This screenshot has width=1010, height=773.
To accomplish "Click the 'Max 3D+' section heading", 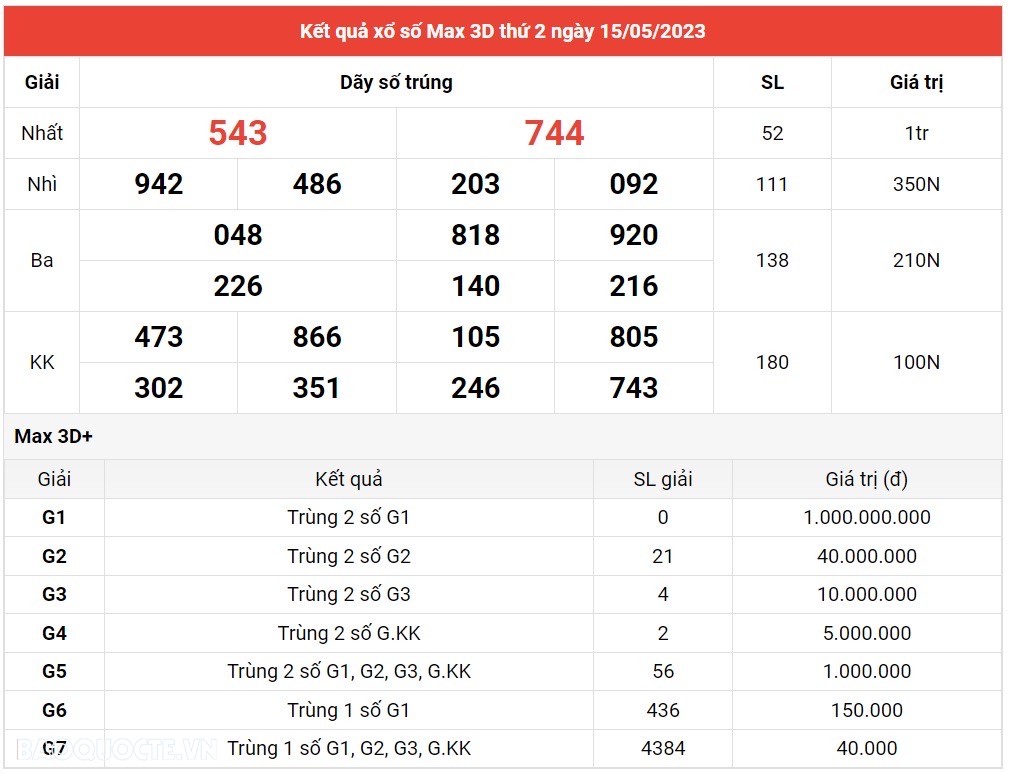I will coord(53,437).
